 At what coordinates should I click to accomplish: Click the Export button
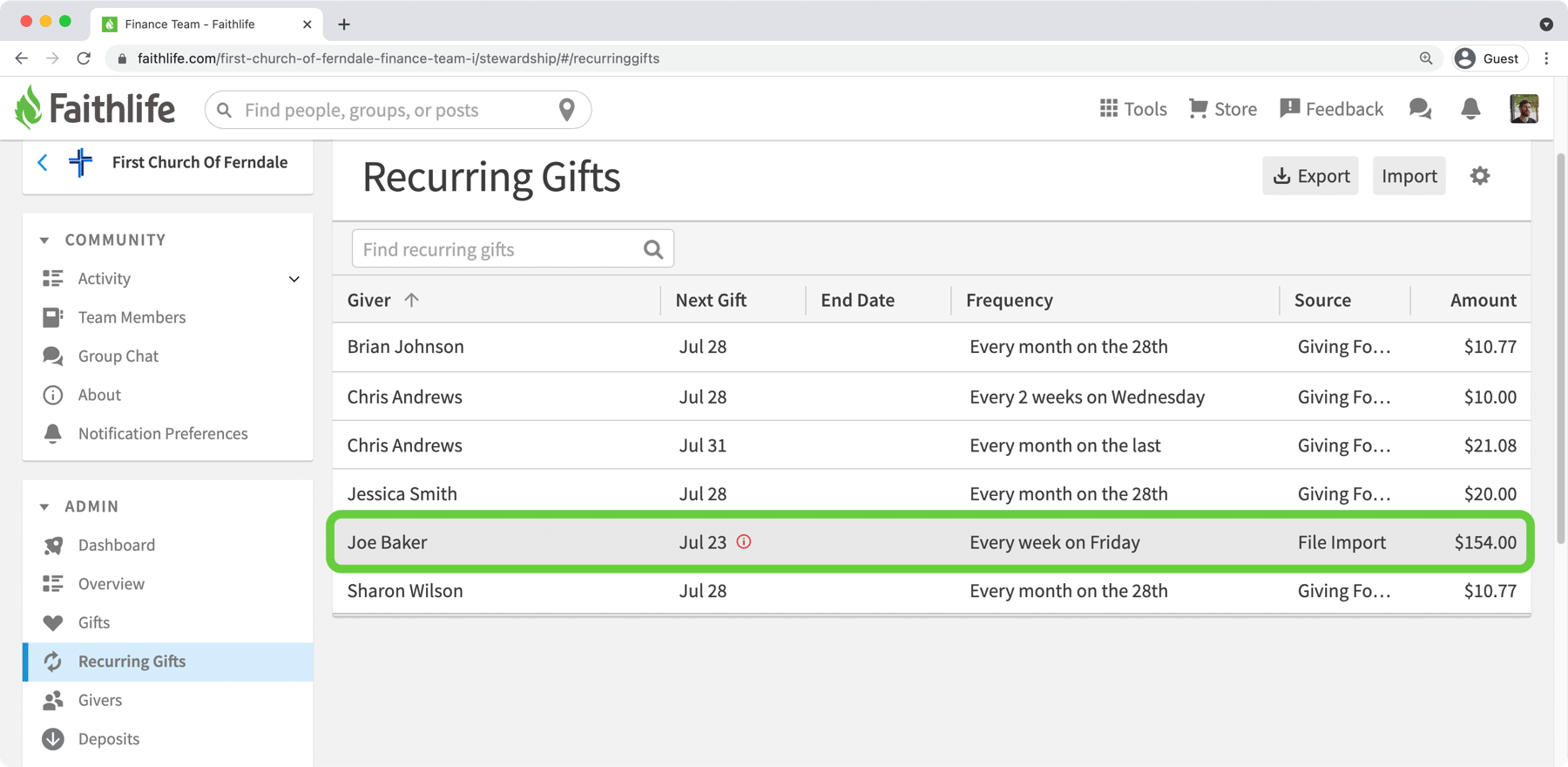coord(1310,176)
